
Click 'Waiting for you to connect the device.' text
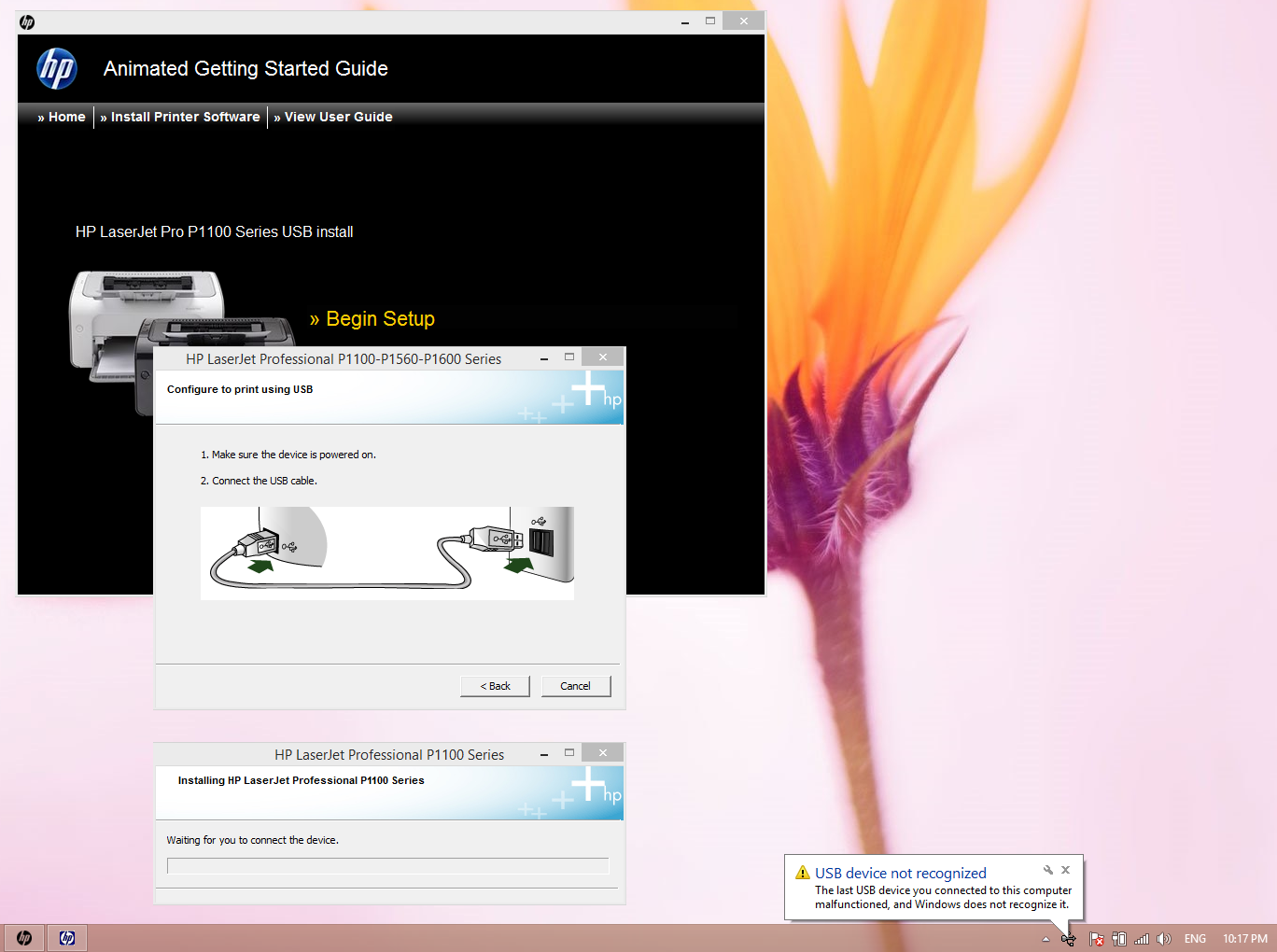pyautogui.click(x=253, y=840)
